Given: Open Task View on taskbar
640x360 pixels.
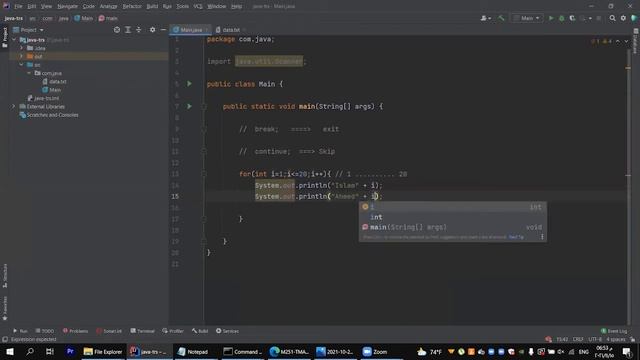Looking at the screenshot, I should point(50,351).
